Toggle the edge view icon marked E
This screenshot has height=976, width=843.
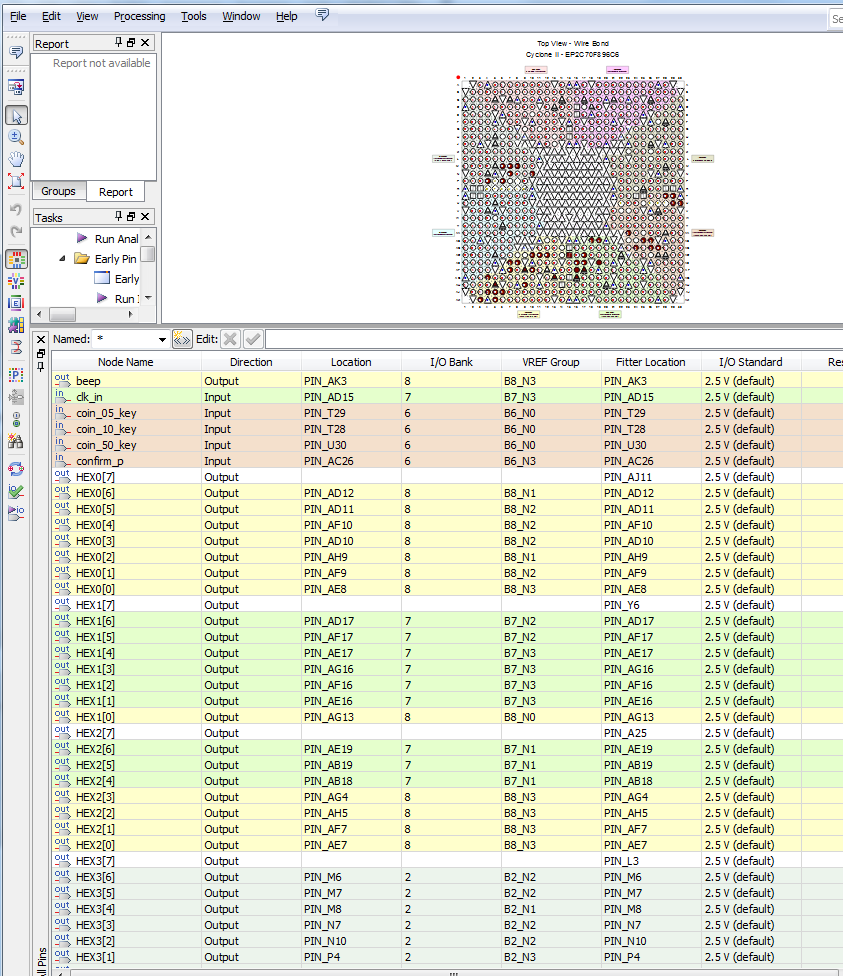(16, 303)
